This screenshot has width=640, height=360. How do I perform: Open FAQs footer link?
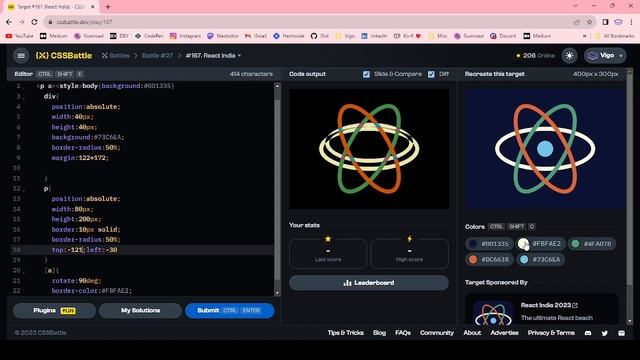(x=402, y=333)
